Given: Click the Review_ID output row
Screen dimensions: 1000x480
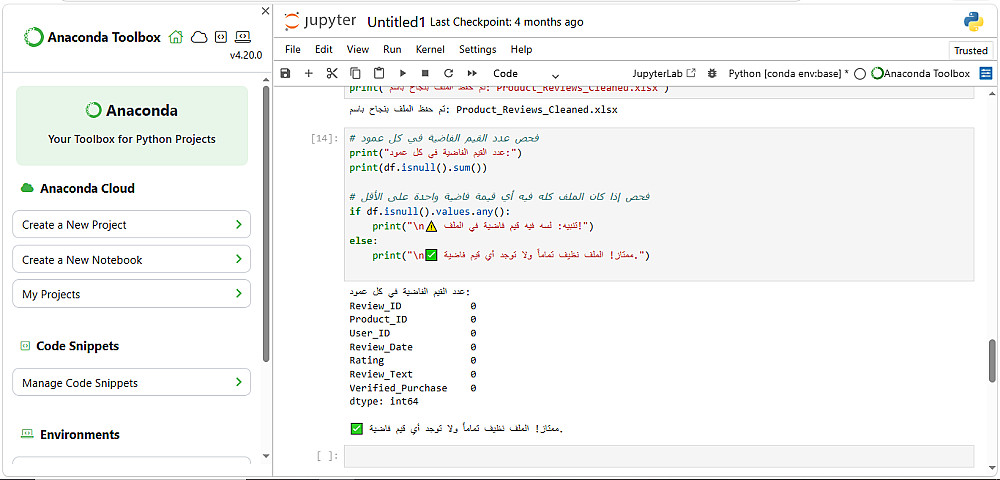Looking at the screenshot, I should (x=413, y=306).
